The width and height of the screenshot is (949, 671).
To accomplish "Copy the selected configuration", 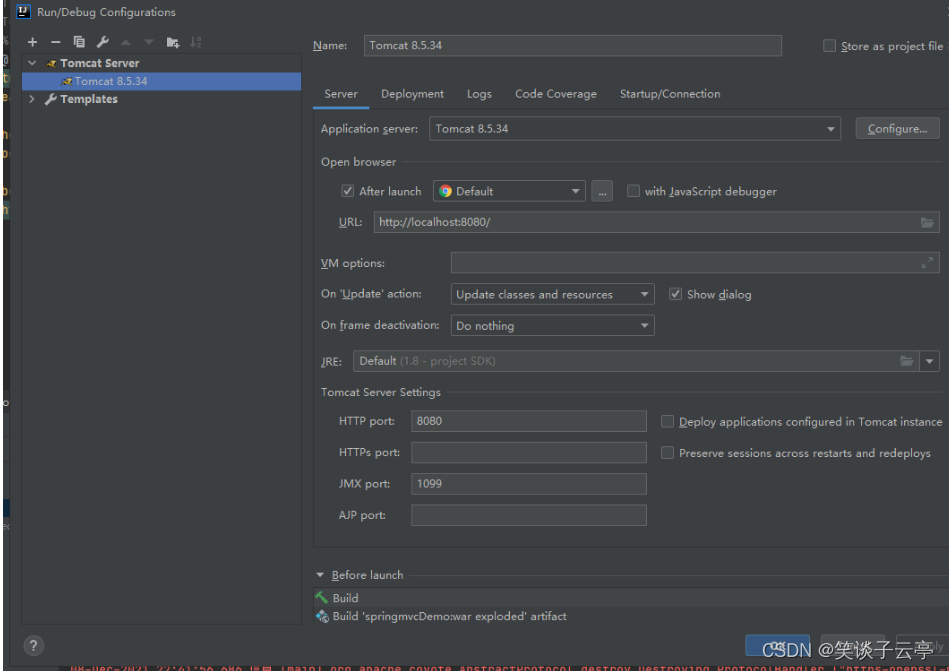I will click(x=79, y=42).
